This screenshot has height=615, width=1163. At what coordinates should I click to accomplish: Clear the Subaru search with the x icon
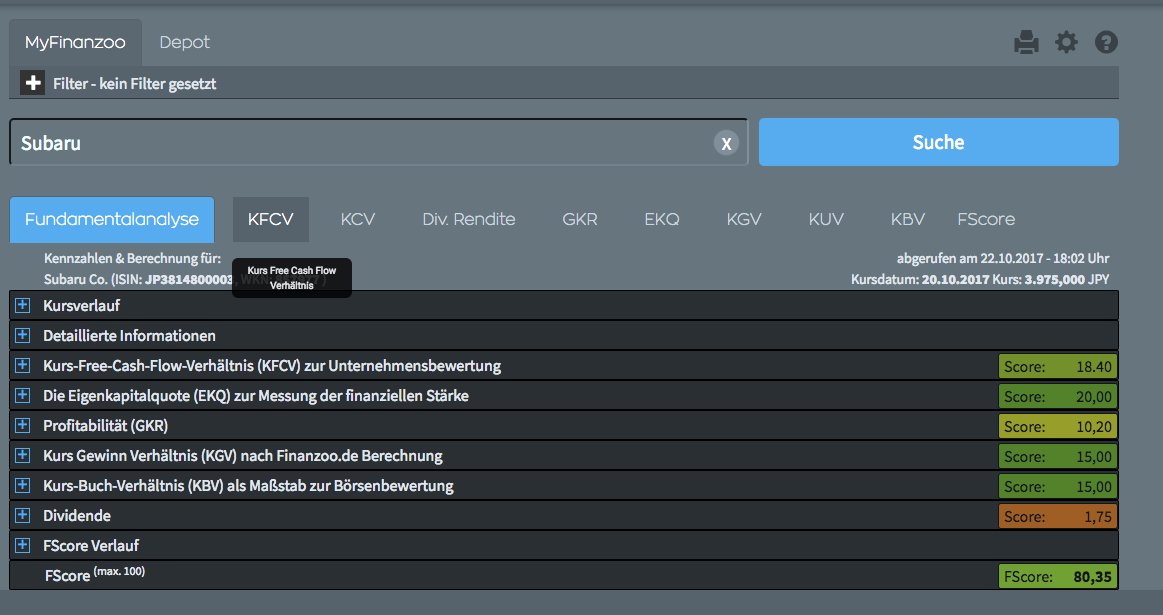coord(727,143)
